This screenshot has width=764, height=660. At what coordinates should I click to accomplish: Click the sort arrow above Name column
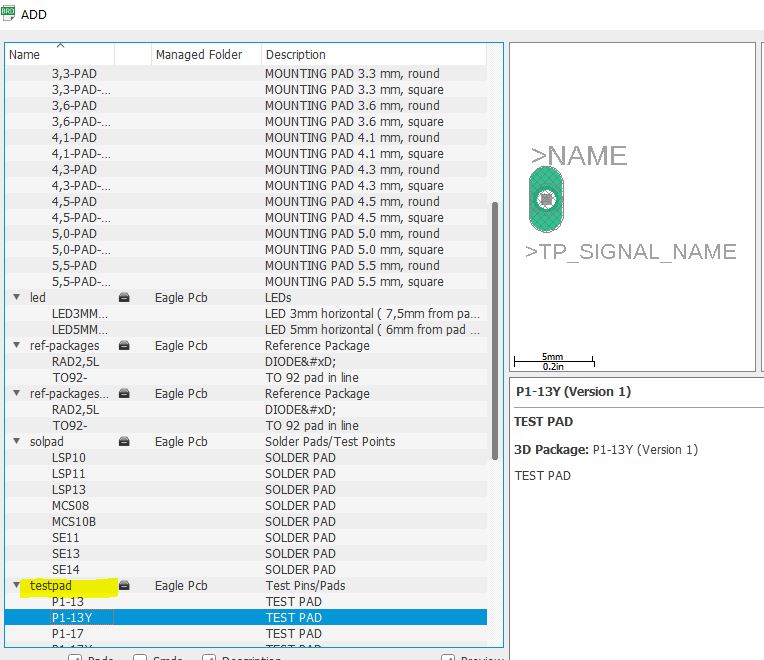60,46
